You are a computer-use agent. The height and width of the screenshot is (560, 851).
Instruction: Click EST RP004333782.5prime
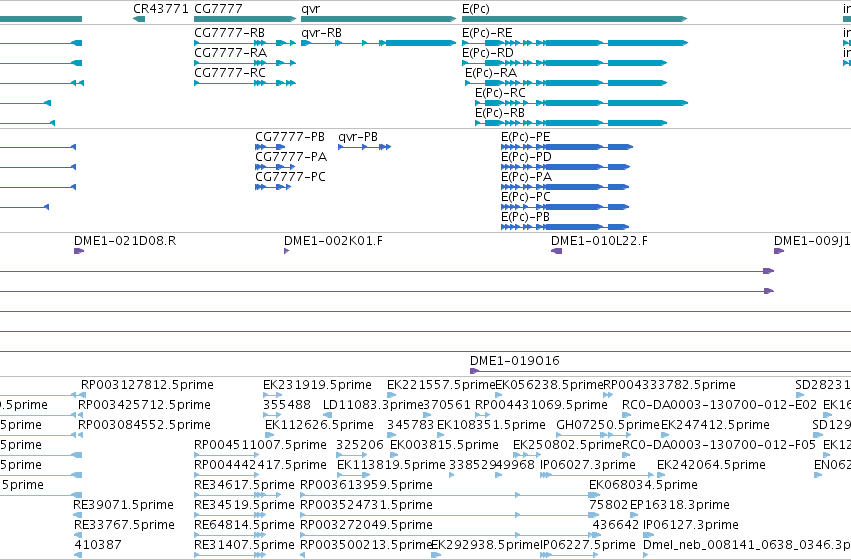click(x=670, y=385)
